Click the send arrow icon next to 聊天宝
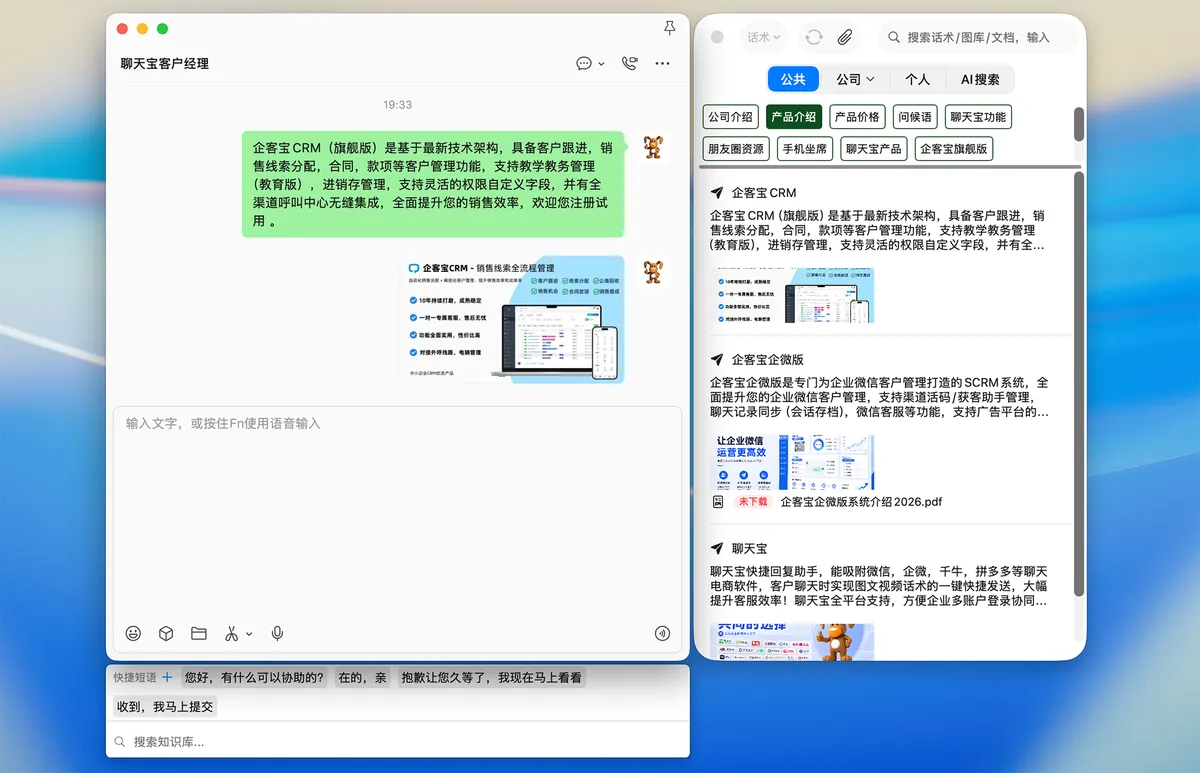The width and height of the screenshot is (1200, 773). [716, 548]
